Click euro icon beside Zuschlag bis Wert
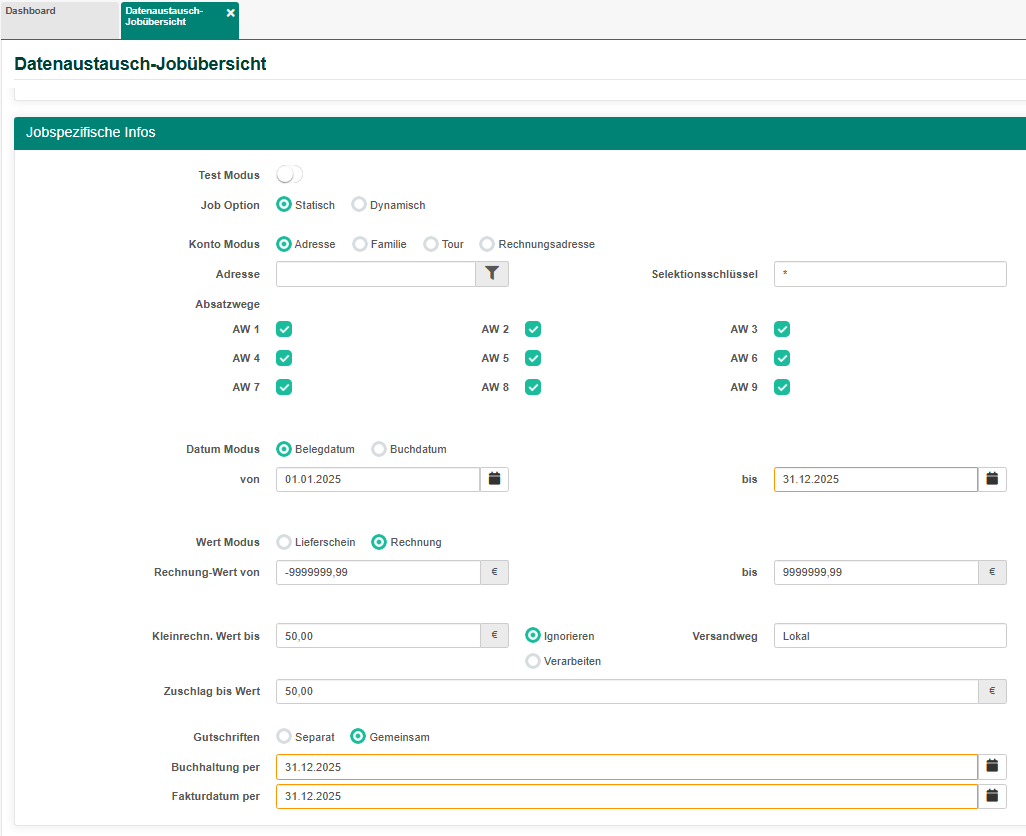 (992, 691)
